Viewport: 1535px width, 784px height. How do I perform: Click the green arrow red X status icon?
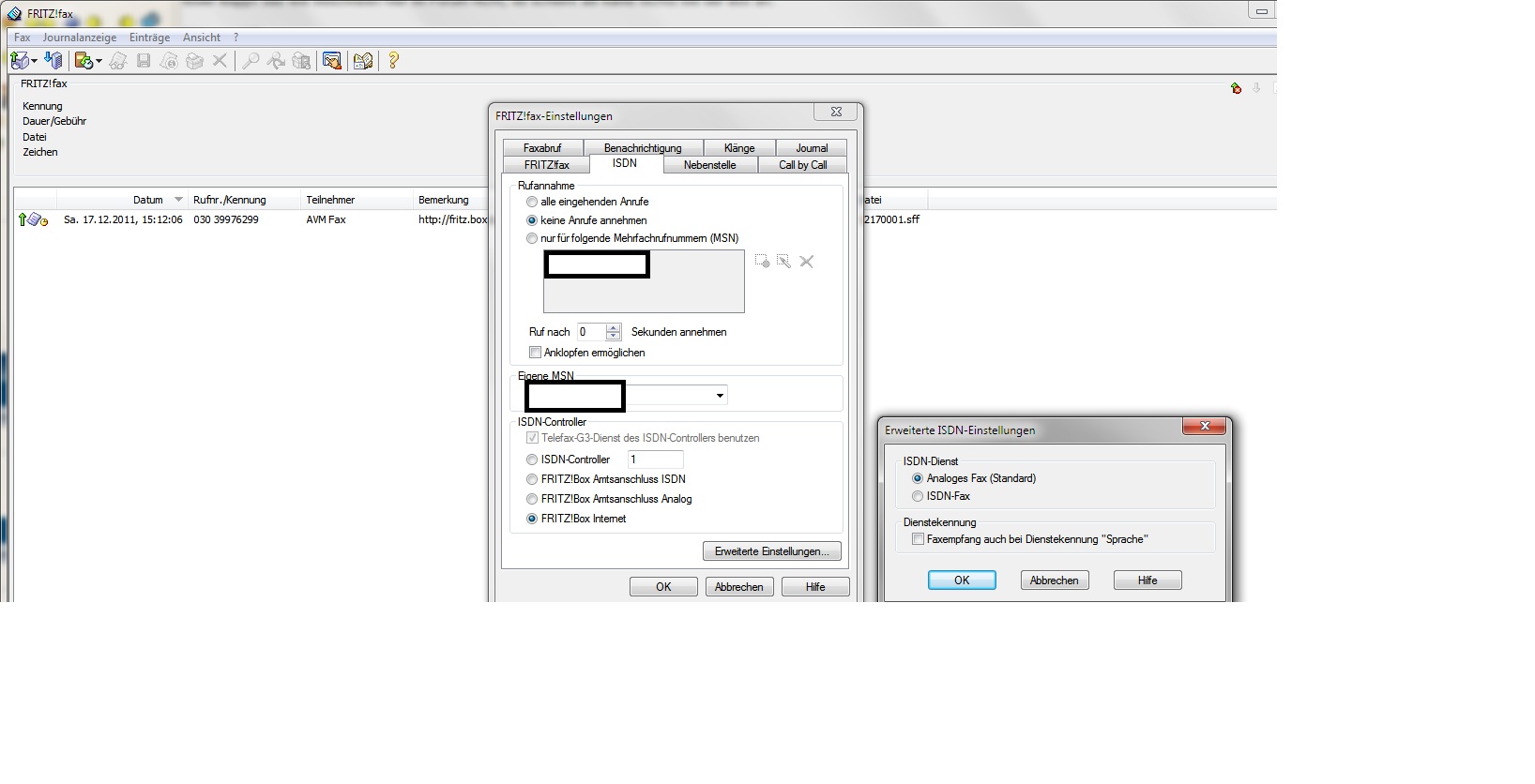1237,88
